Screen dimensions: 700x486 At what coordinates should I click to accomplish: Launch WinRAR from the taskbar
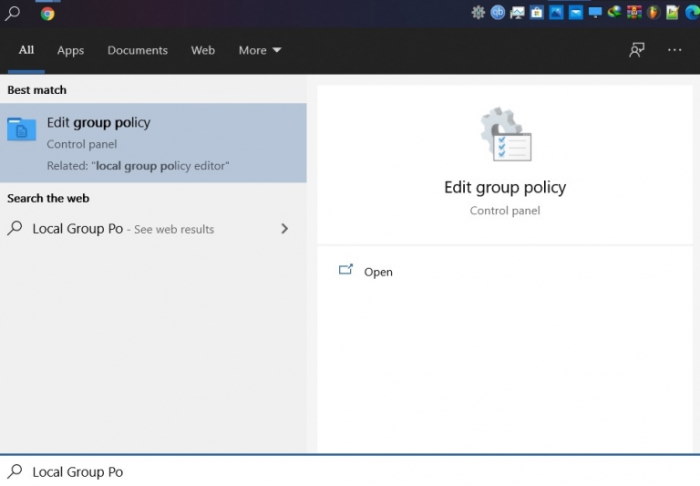tap(634, 12)
